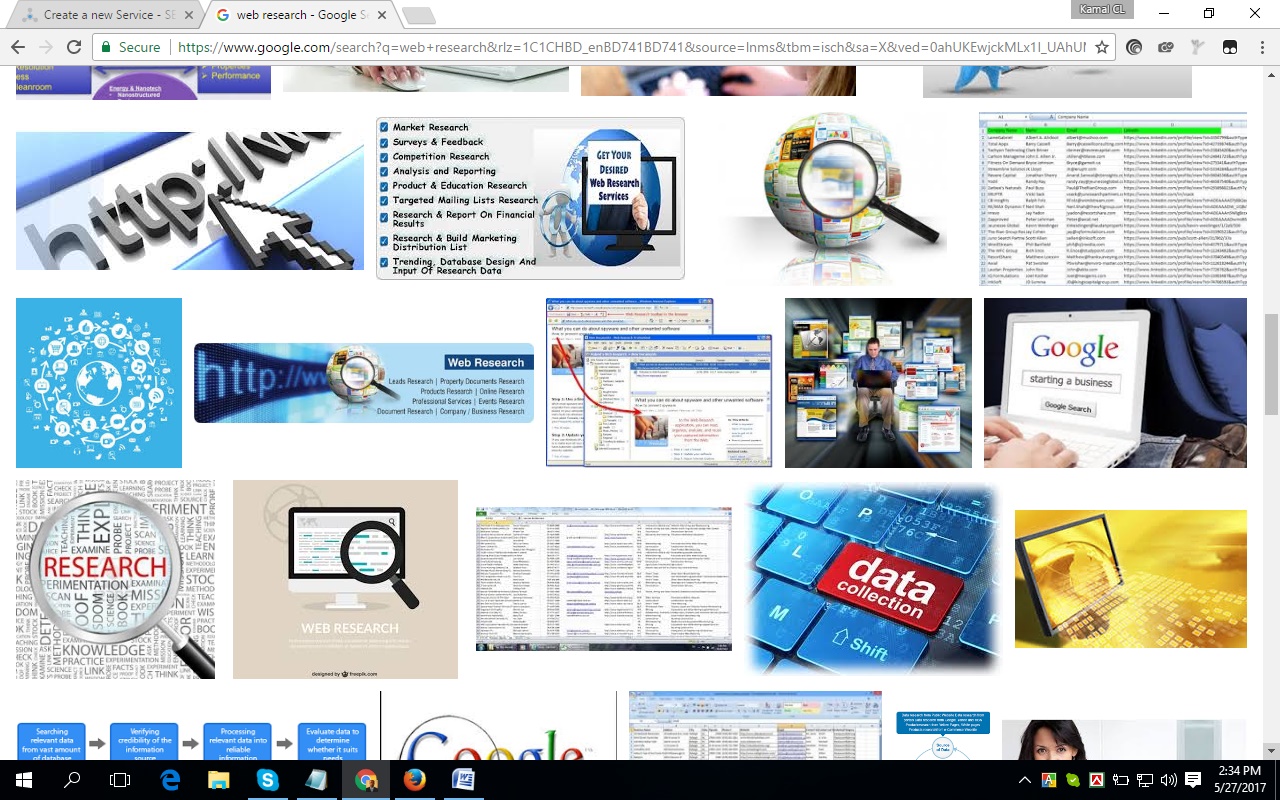
Task: Open the black square two-dots extension
Action: tap(1230, 47)
